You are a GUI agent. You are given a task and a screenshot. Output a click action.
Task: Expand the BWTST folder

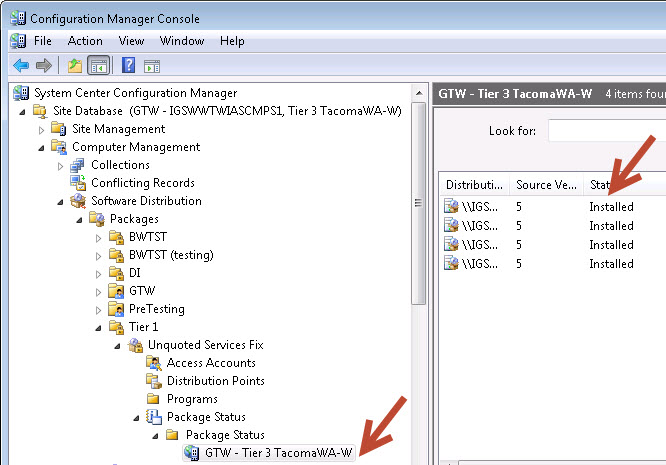[x=99, y=238]
